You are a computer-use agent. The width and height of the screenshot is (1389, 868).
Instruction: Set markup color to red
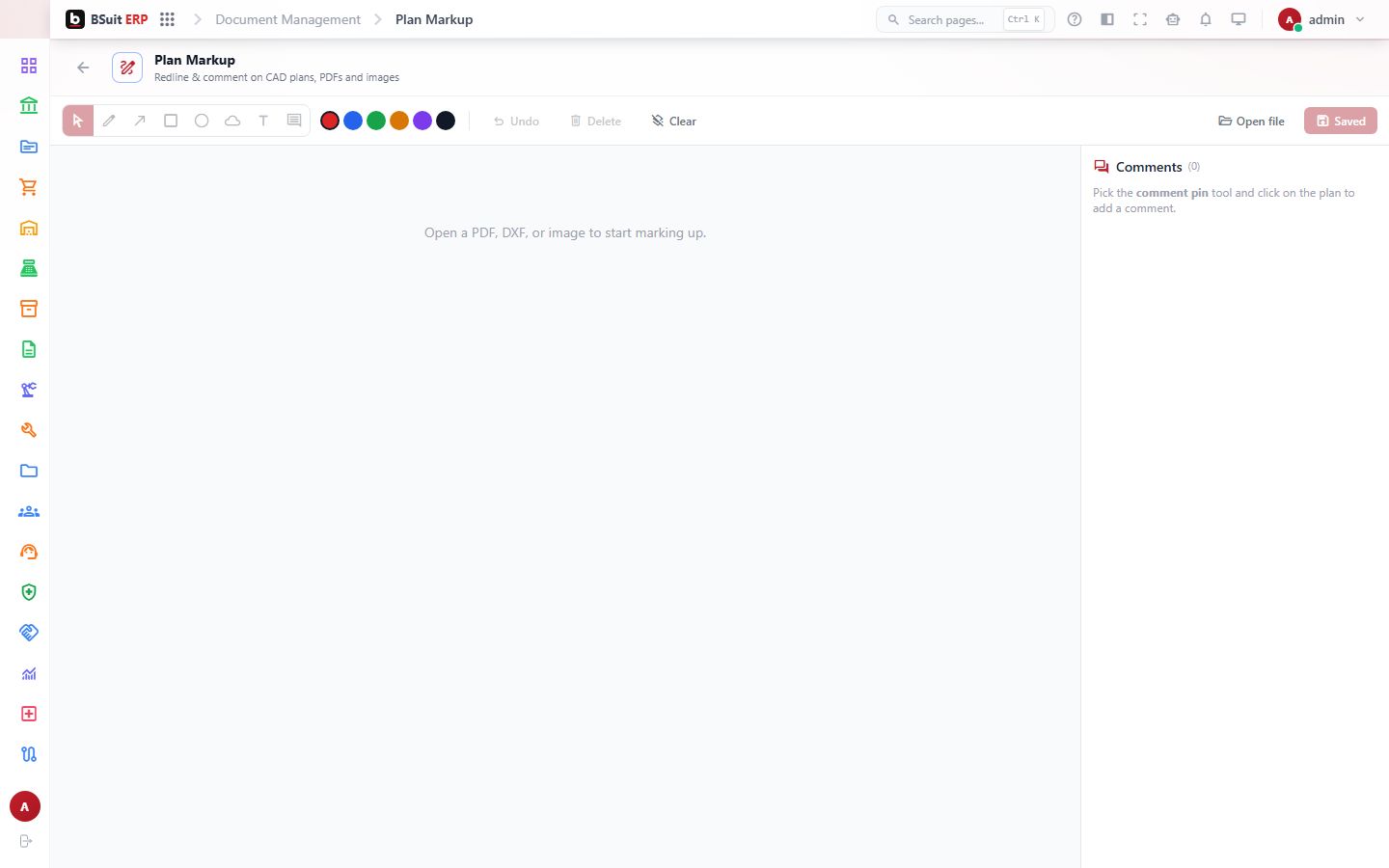tap(330, 121)
